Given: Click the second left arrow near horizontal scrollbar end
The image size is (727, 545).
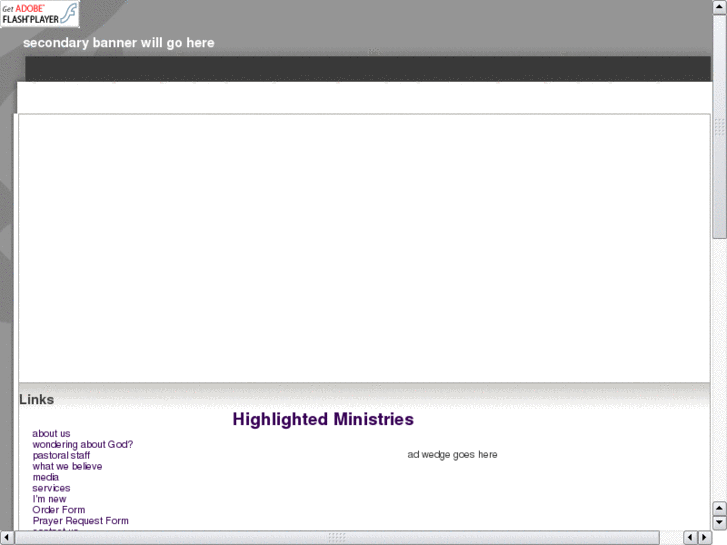Looking at the screenshot, I should [690, 538].
